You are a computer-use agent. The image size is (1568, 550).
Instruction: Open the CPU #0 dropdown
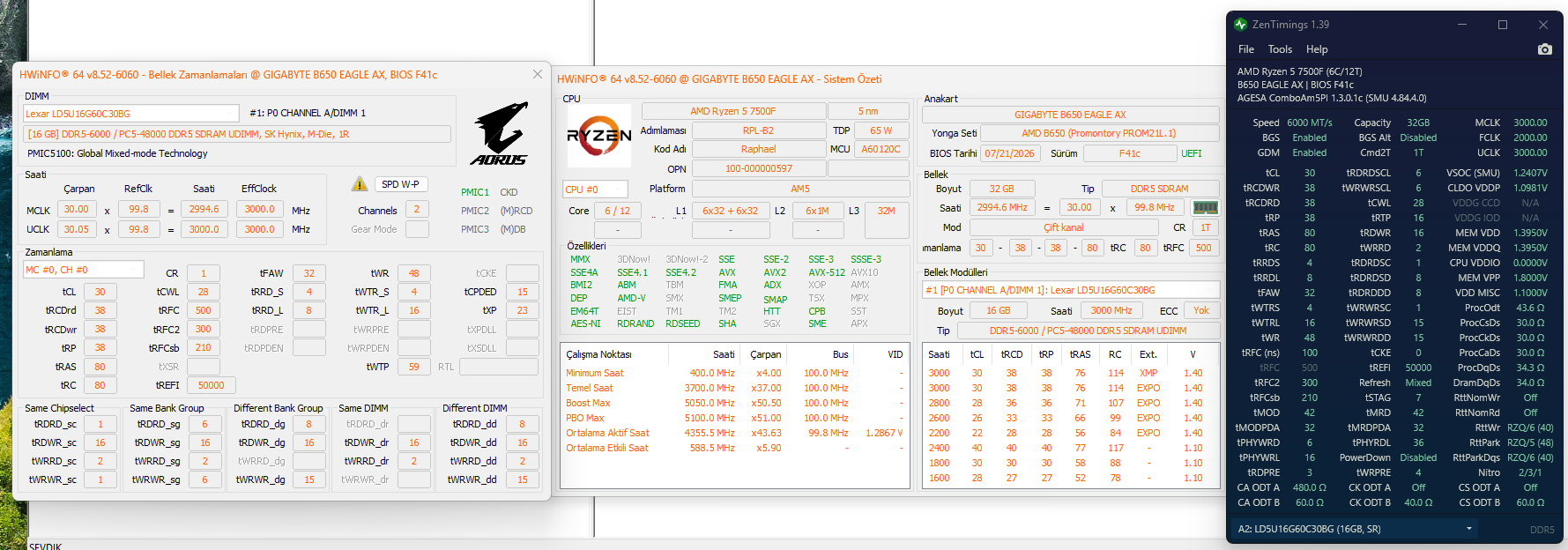[595, 190]
